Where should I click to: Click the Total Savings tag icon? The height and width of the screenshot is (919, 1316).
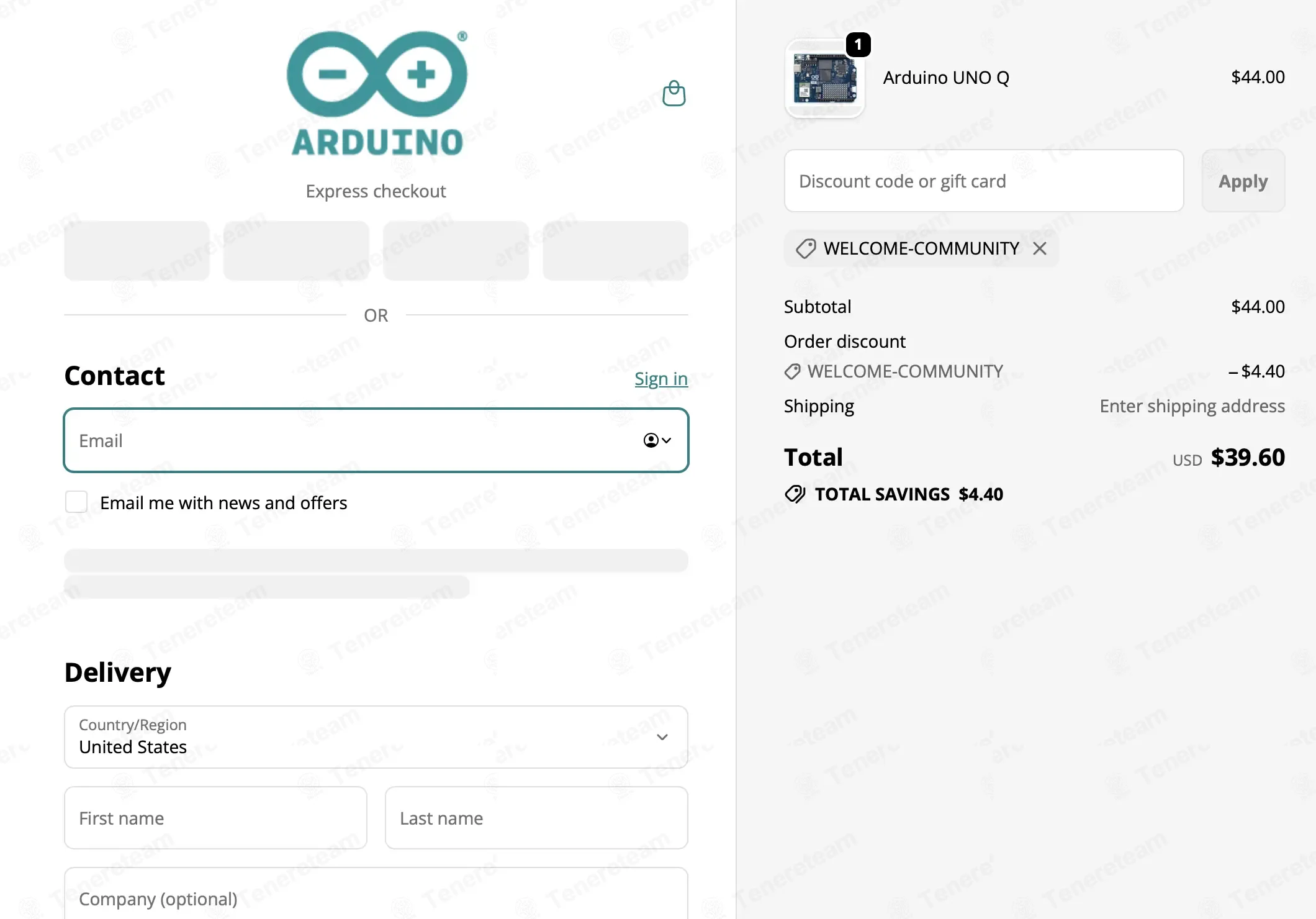795,494
